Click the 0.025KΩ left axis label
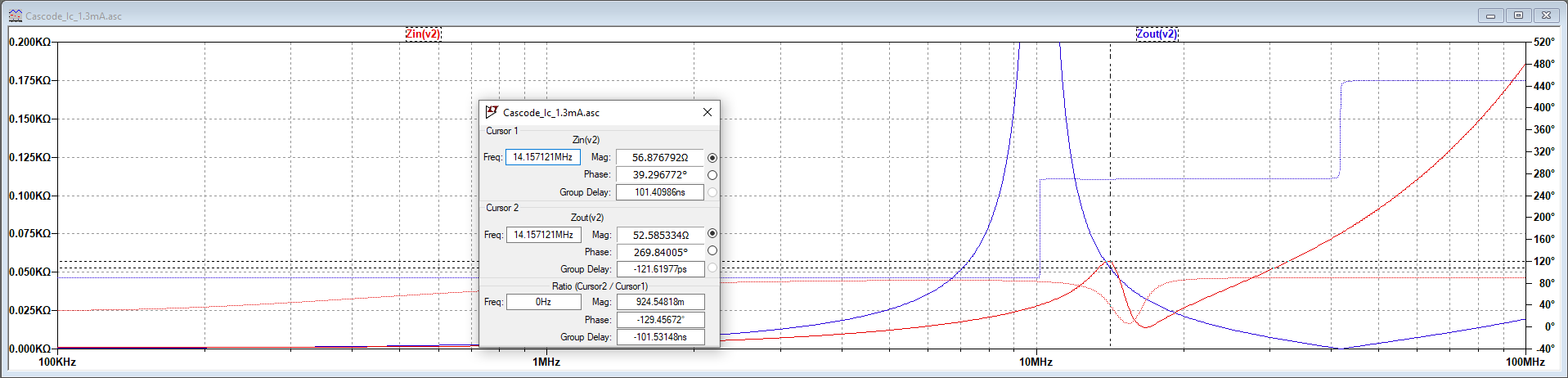Screen dimensions: 1568x378 coord(29,310)
